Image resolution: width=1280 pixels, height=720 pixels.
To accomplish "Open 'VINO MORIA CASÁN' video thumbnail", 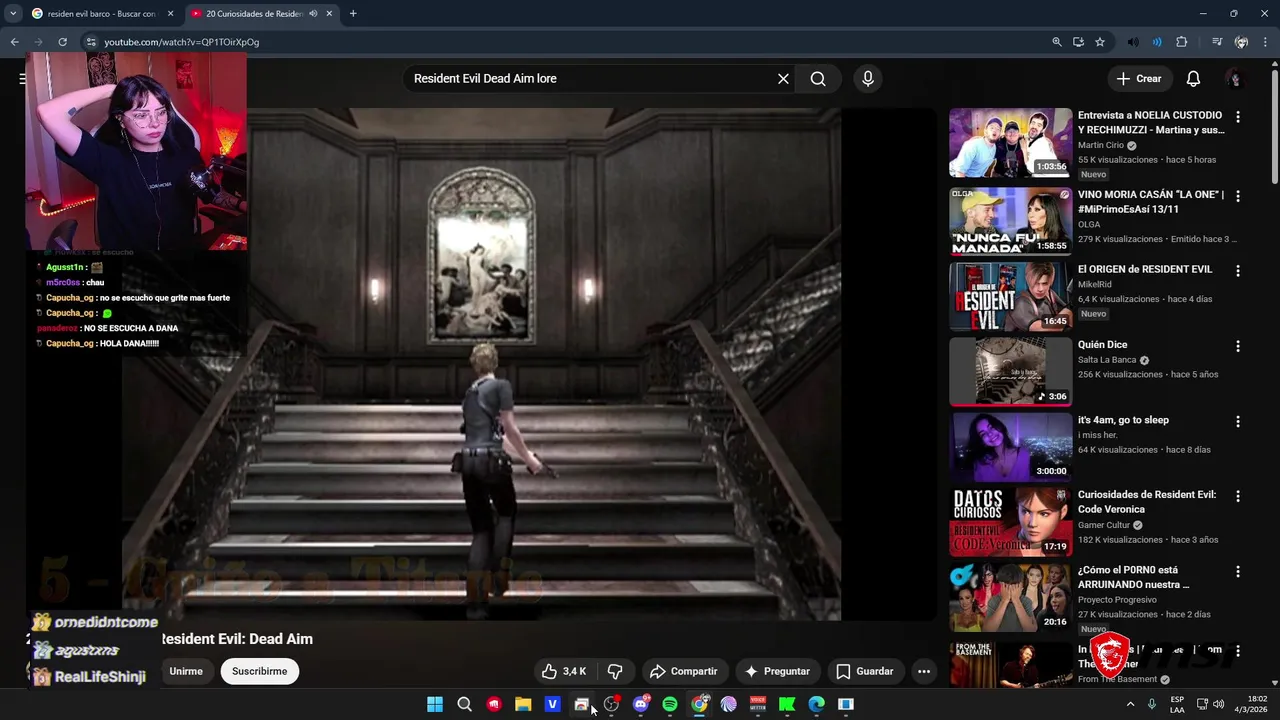I will pos(1010,221).
